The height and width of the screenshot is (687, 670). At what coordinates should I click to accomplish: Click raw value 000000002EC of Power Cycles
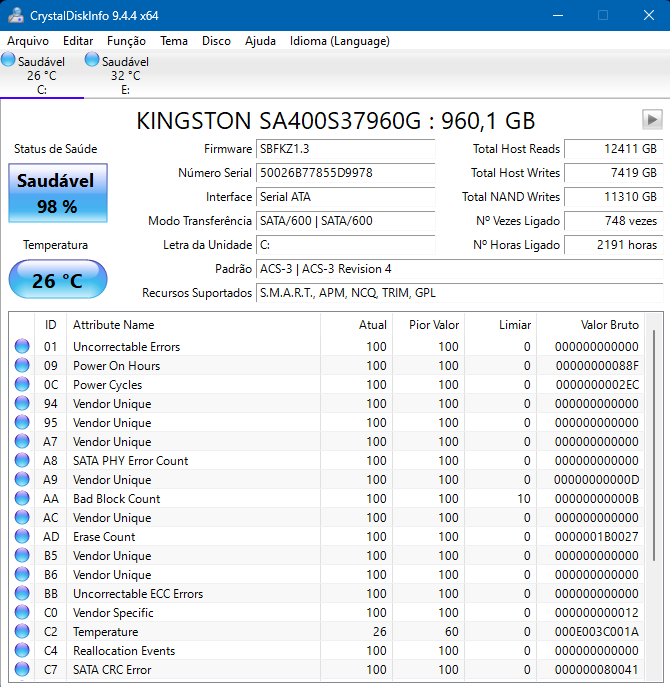pyautogui.click(x=597, y=384)
